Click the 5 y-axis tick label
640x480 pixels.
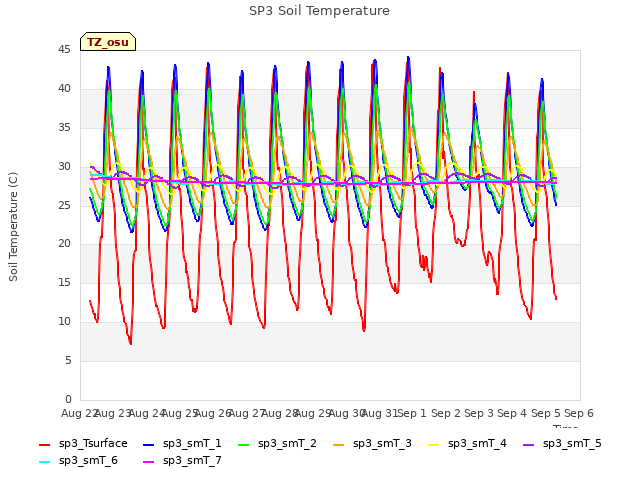coord(68,360)
